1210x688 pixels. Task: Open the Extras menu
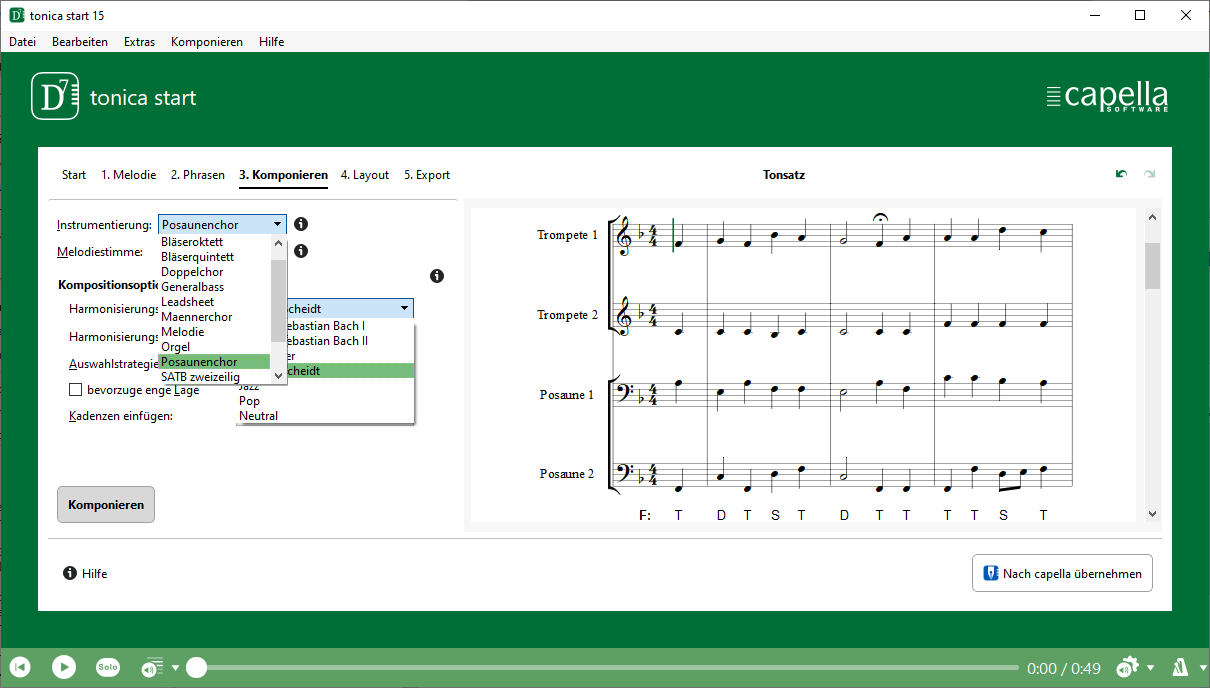click(x=139, y=42)
